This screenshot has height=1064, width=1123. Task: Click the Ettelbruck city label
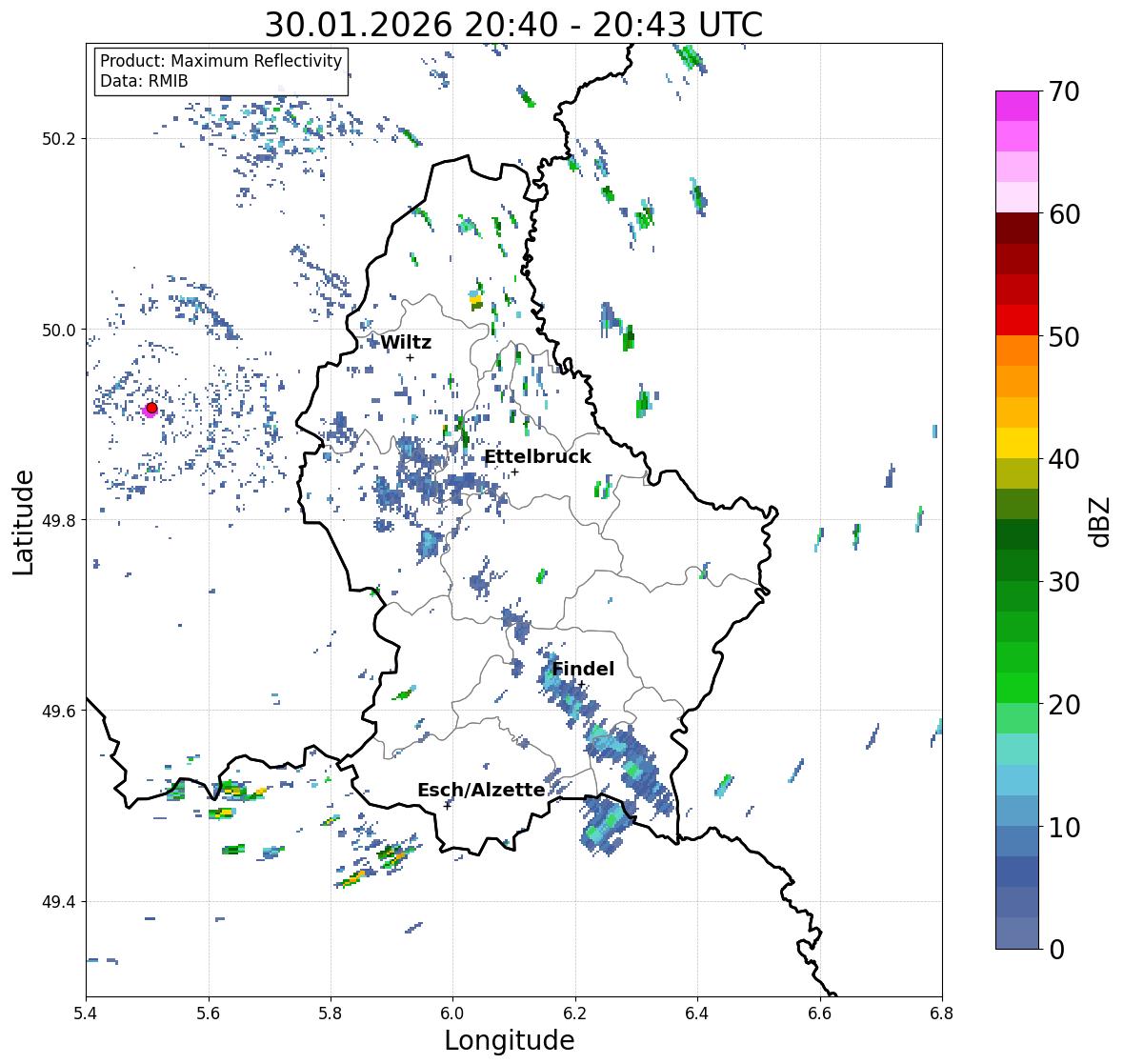[538, 457]
